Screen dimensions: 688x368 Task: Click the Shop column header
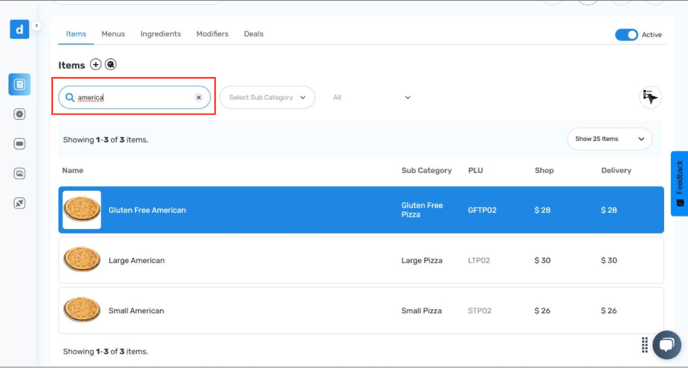coord(544,170)
